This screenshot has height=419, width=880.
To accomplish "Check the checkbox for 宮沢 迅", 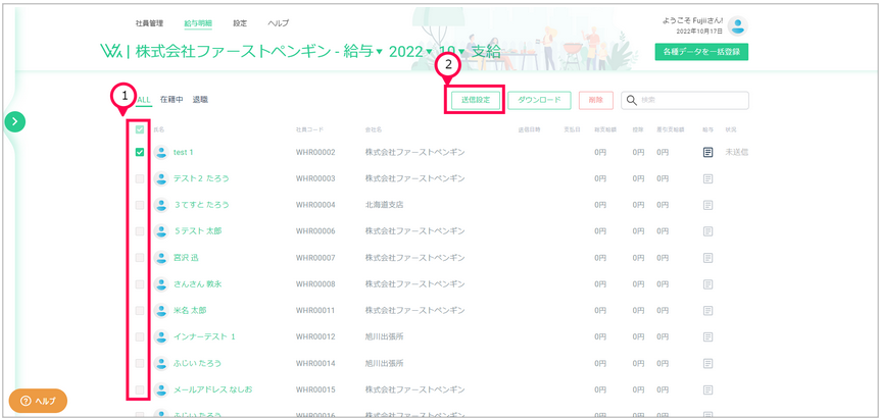I will click(140, 257).
